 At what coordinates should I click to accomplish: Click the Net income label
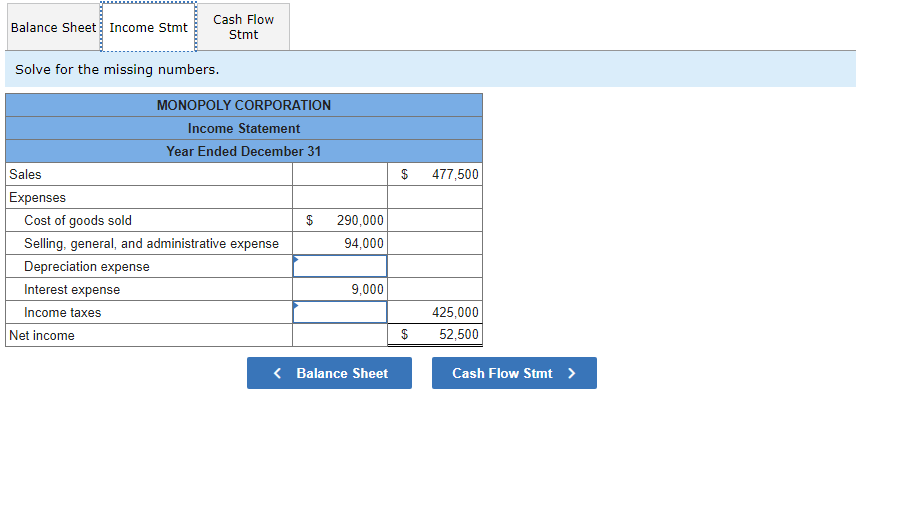[42, 335]
